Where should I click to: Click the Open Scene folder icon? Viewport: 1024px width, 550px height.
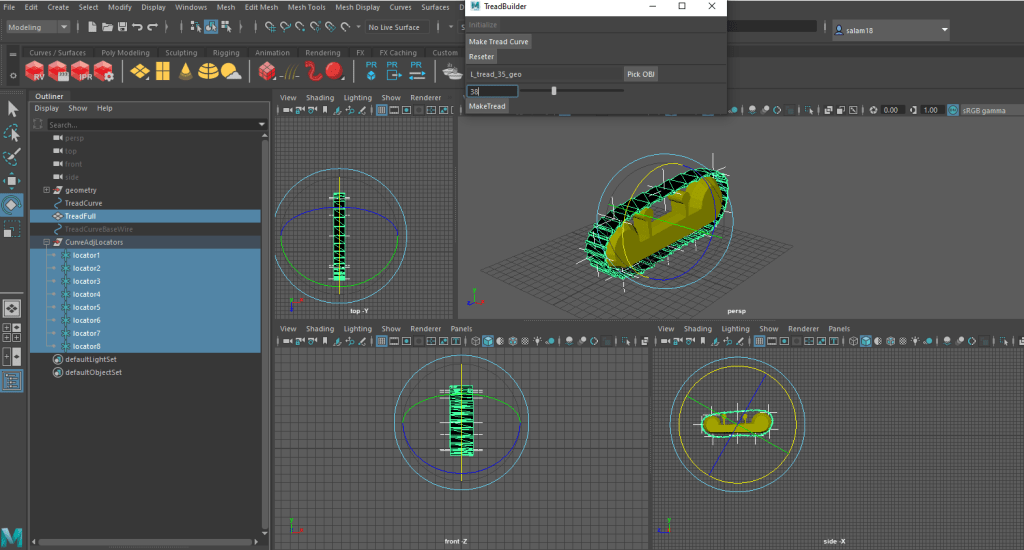coord(106,27)
